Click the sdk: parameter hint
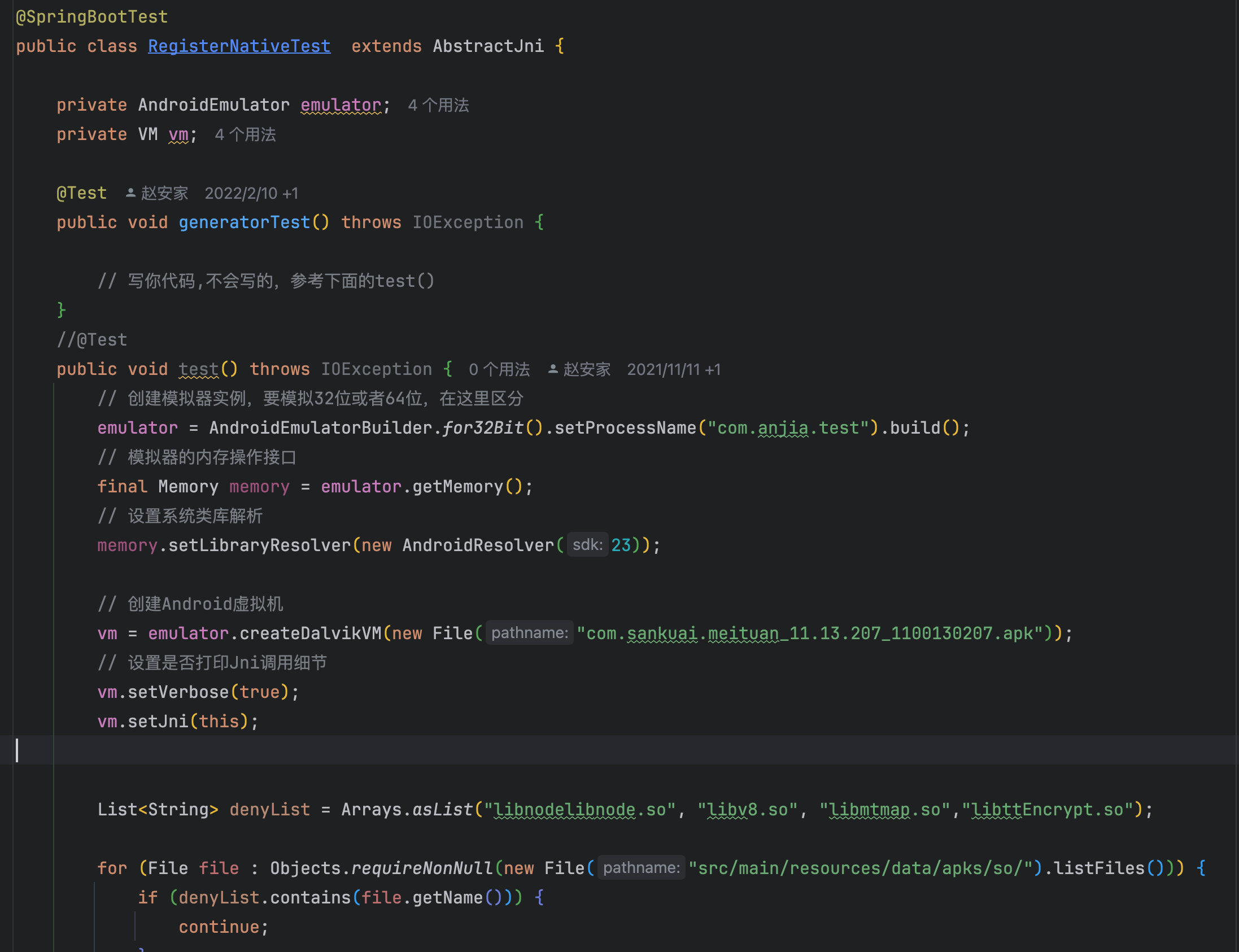This screenshot has width=1239, height=952. (587, 545)
